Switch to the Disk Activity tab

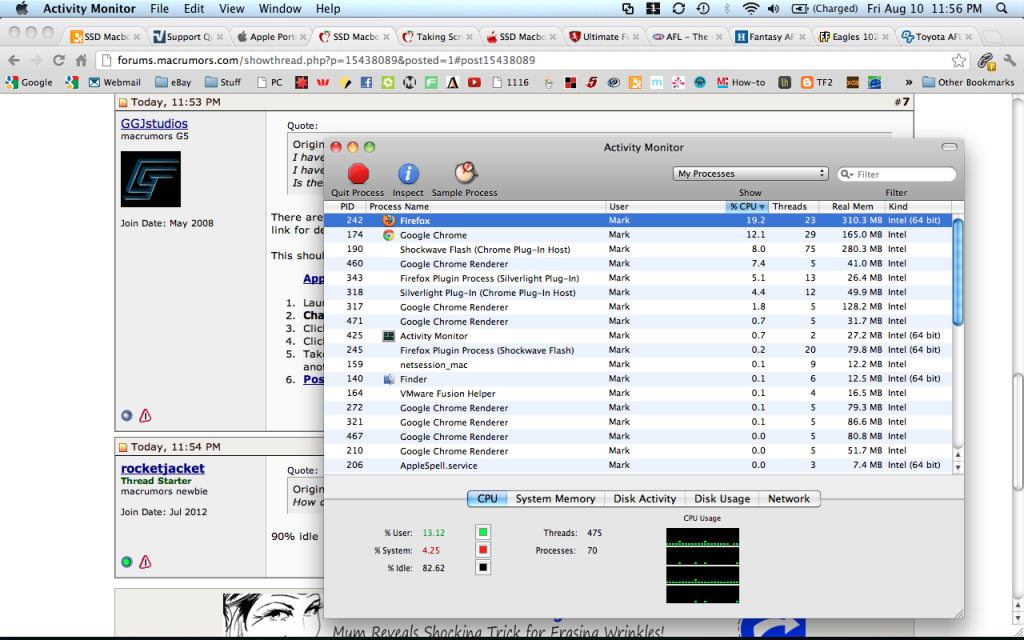tap(645, 498)
